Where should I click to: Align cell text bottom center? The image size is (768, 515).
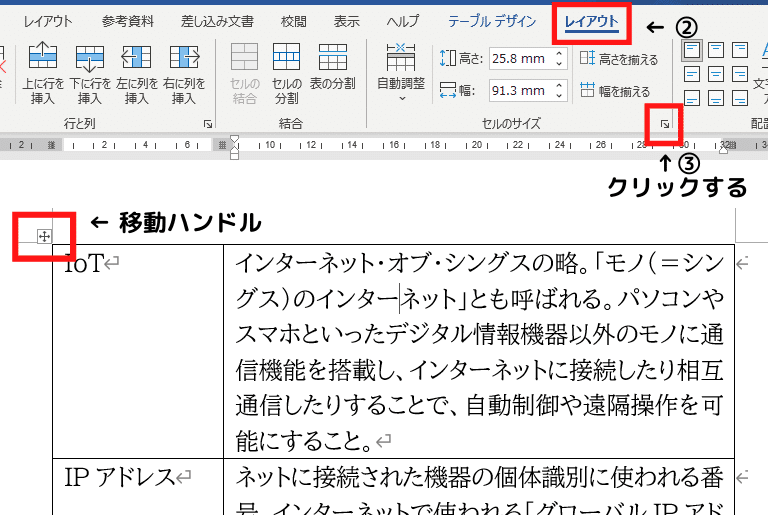pos(716,98)
